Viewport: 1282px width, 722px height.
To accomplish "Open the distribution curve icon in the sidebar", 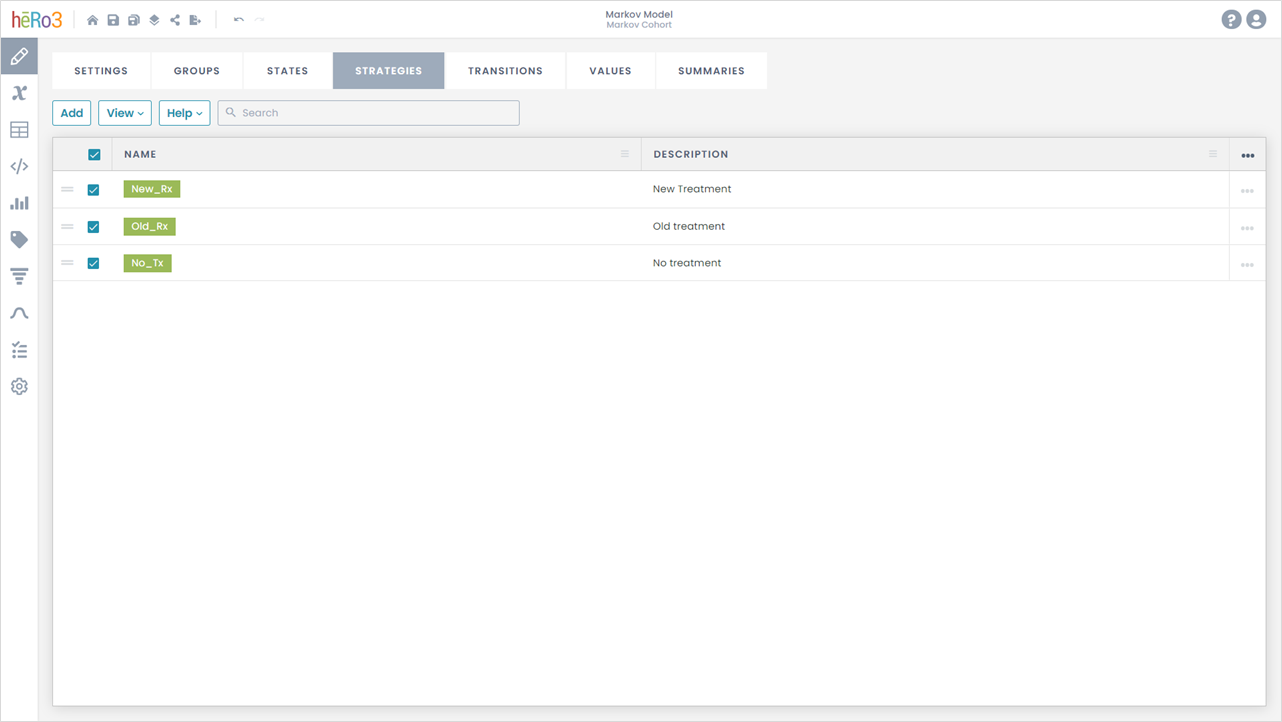I will (x=19, y=313).
